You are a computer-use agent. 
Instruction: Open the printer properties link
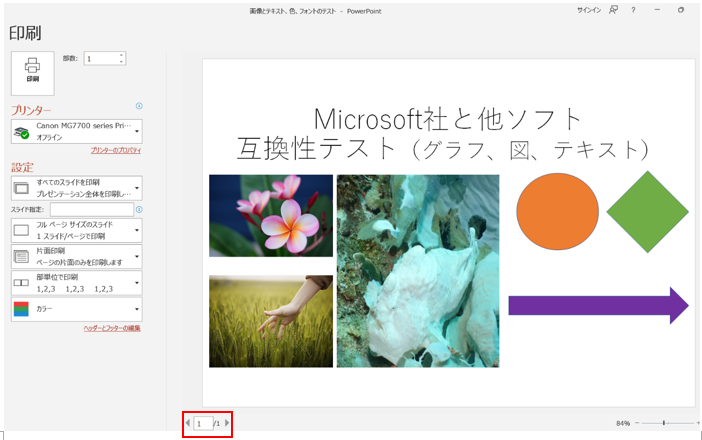(x=115, y=150)
